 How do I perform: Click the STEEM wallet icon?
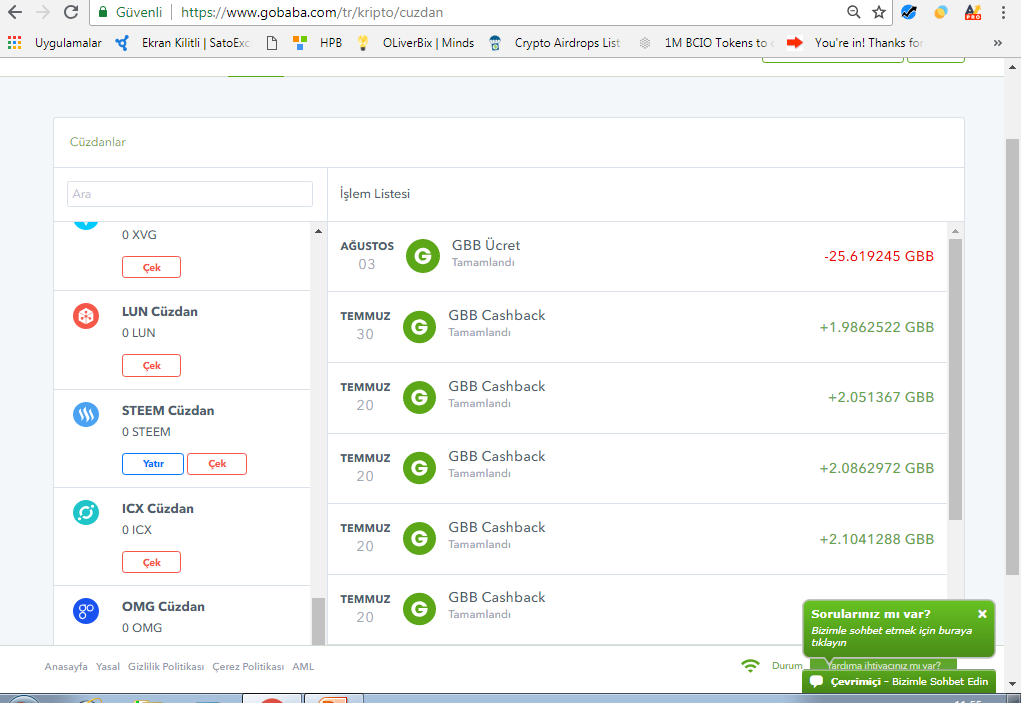[x=86, y=415]
